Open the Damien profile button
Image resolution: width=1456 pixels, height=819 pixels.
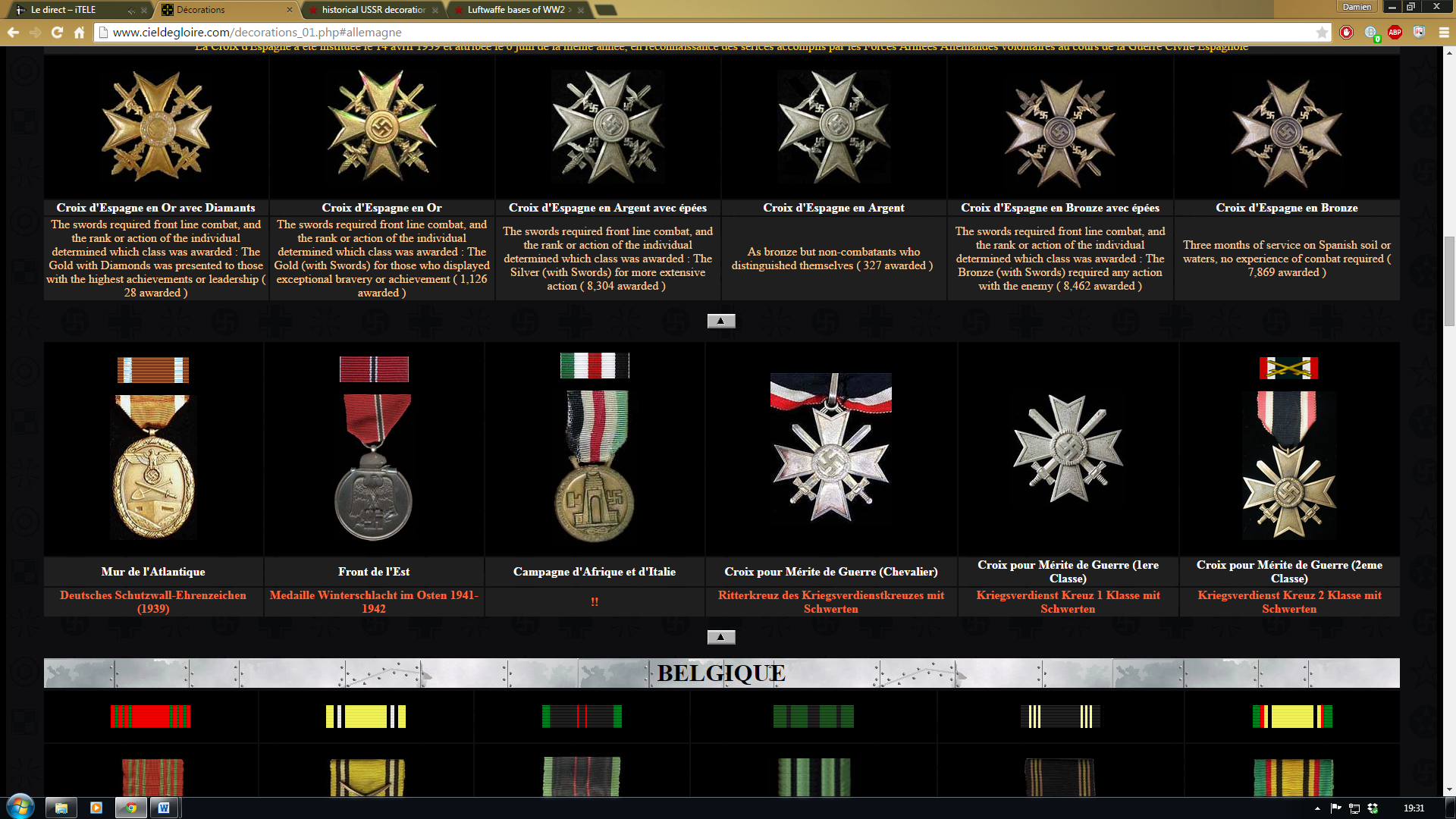(x=1357, y=7)
